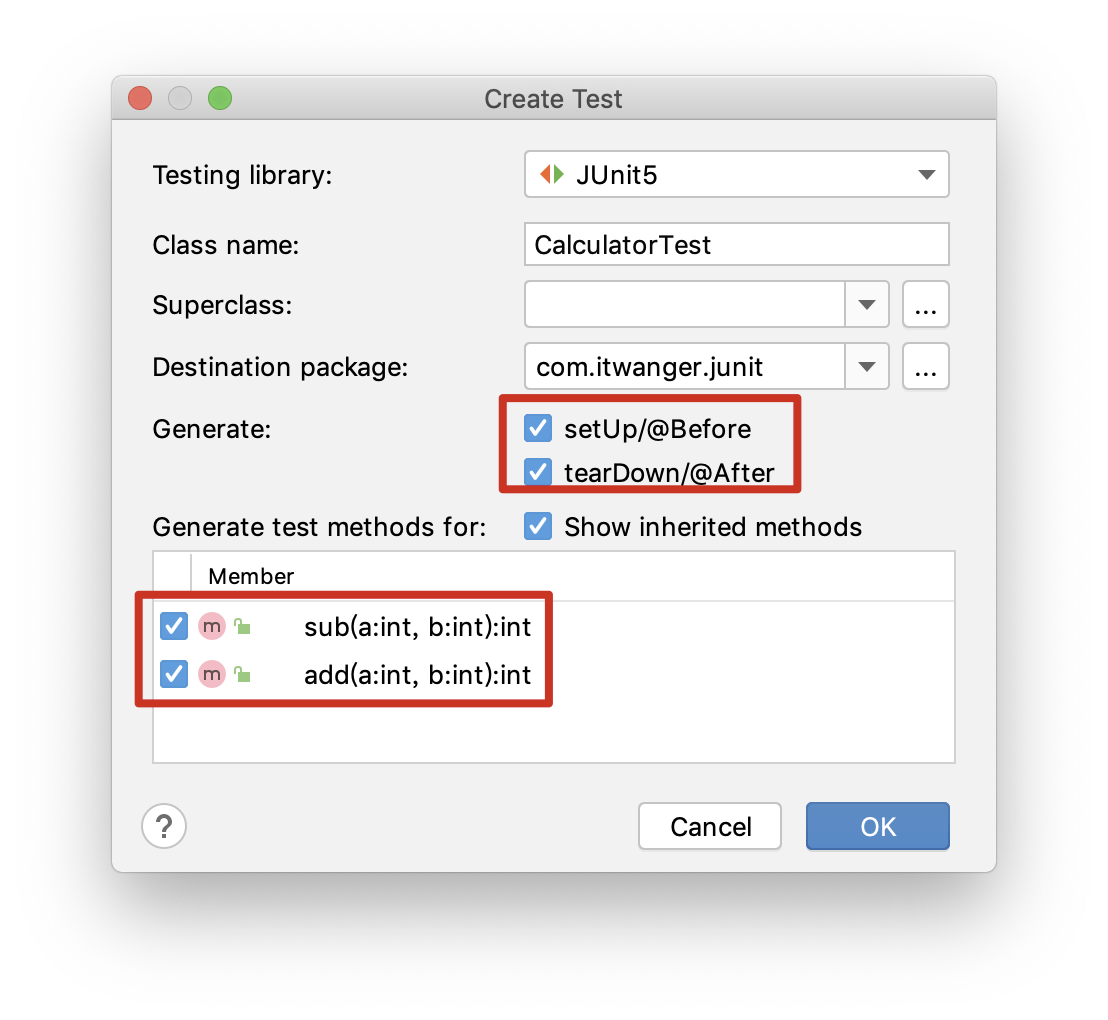This screenshot has width=1108, height=1020.
Task: Click the method icon beside add
Action: [x=212, y=675]
